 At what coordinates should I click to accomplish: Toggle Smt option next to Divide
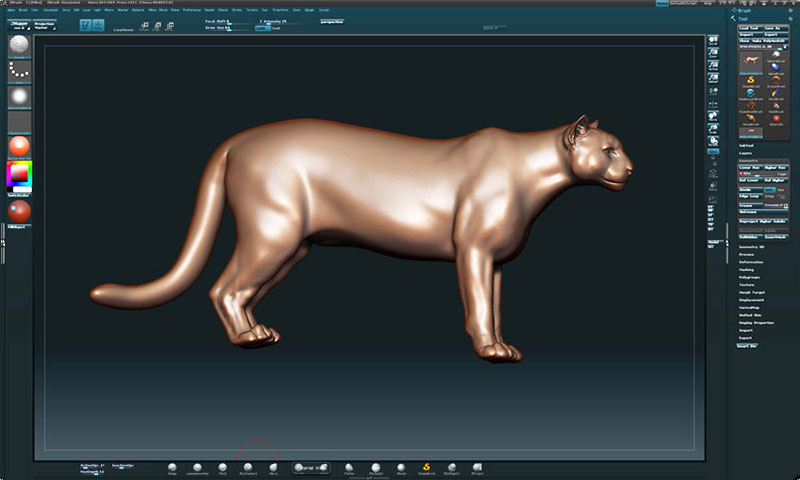pyautogui.click(x=769, y=190)
